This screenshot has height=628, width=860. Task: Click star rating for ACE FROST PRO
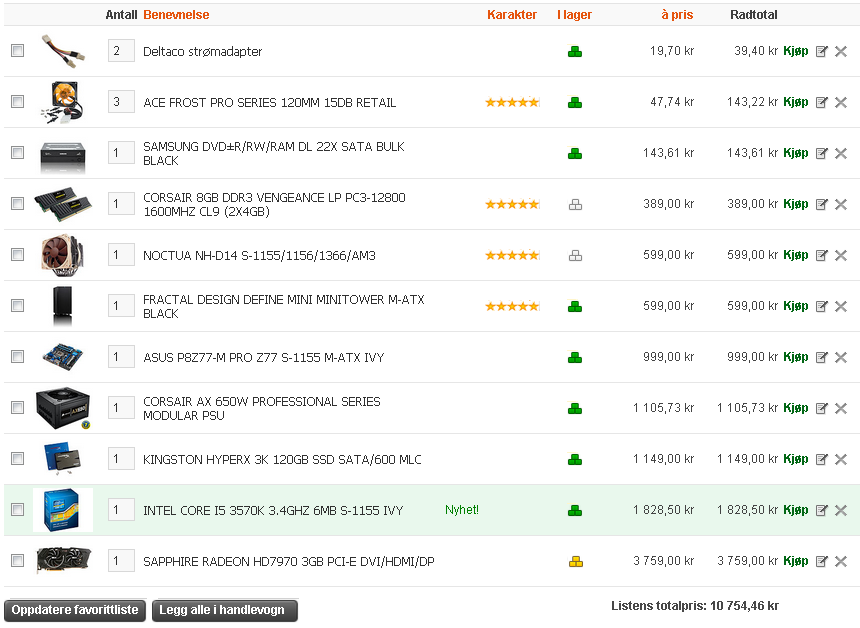[x=512, y=103]
